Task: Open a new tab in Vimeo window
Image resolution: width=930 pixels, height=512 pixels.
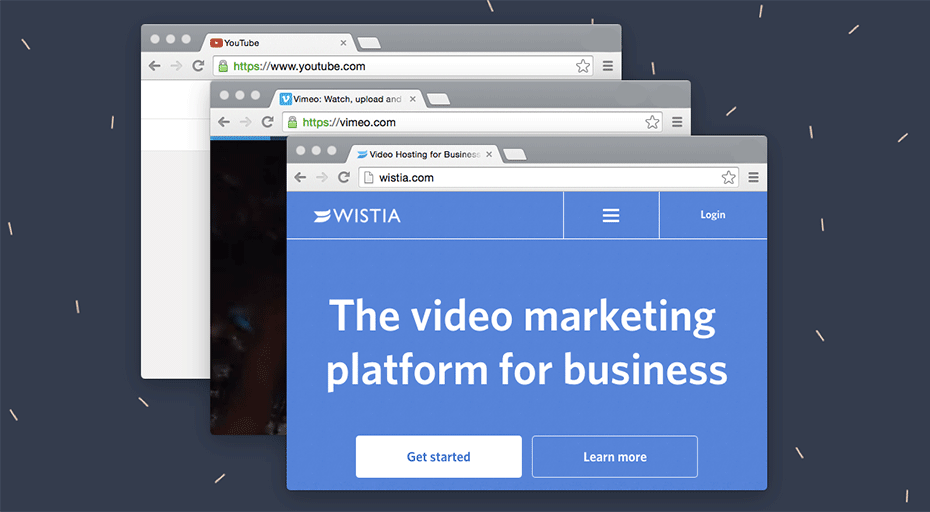Action: (438, 98)
